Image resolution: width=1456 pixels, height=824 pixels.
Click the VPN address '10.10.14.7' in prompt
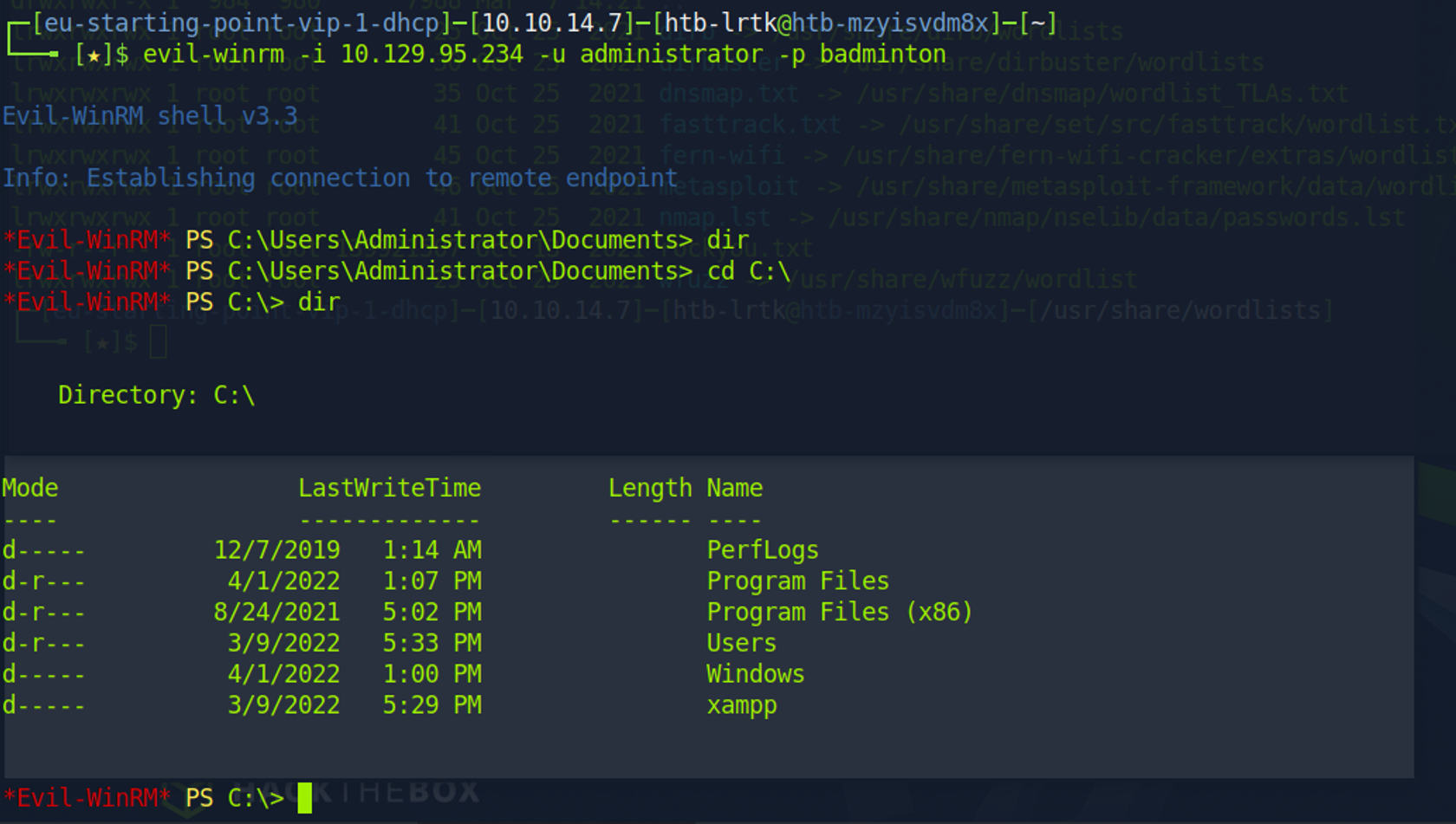pos(552,23)
